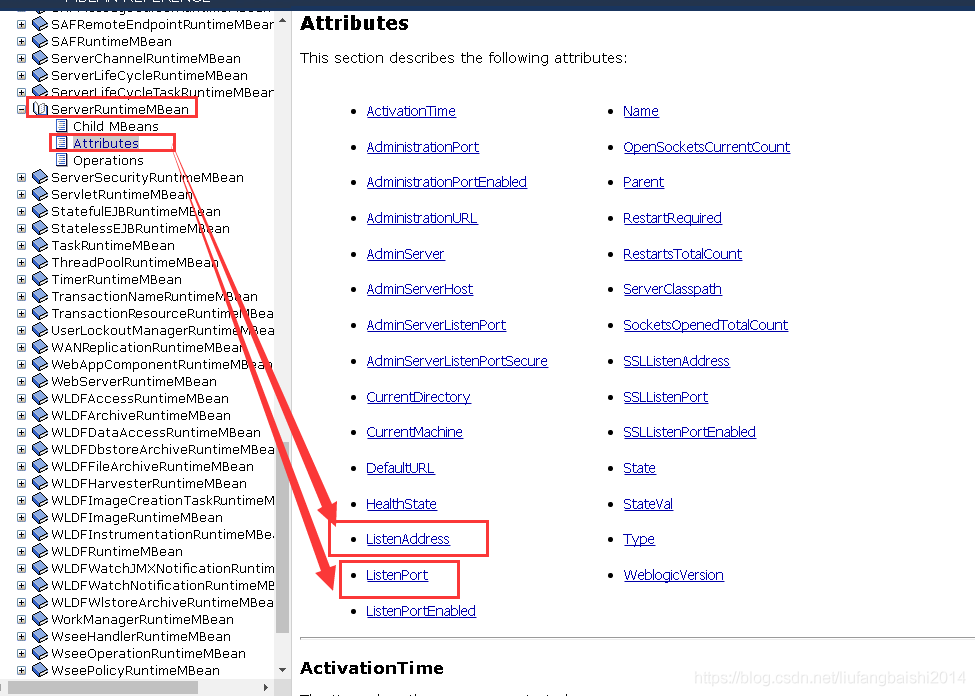Expand the SAFRemoteEndpointRuntimeMBean node
Screen dimensions: 975x696
coord(21,24)
